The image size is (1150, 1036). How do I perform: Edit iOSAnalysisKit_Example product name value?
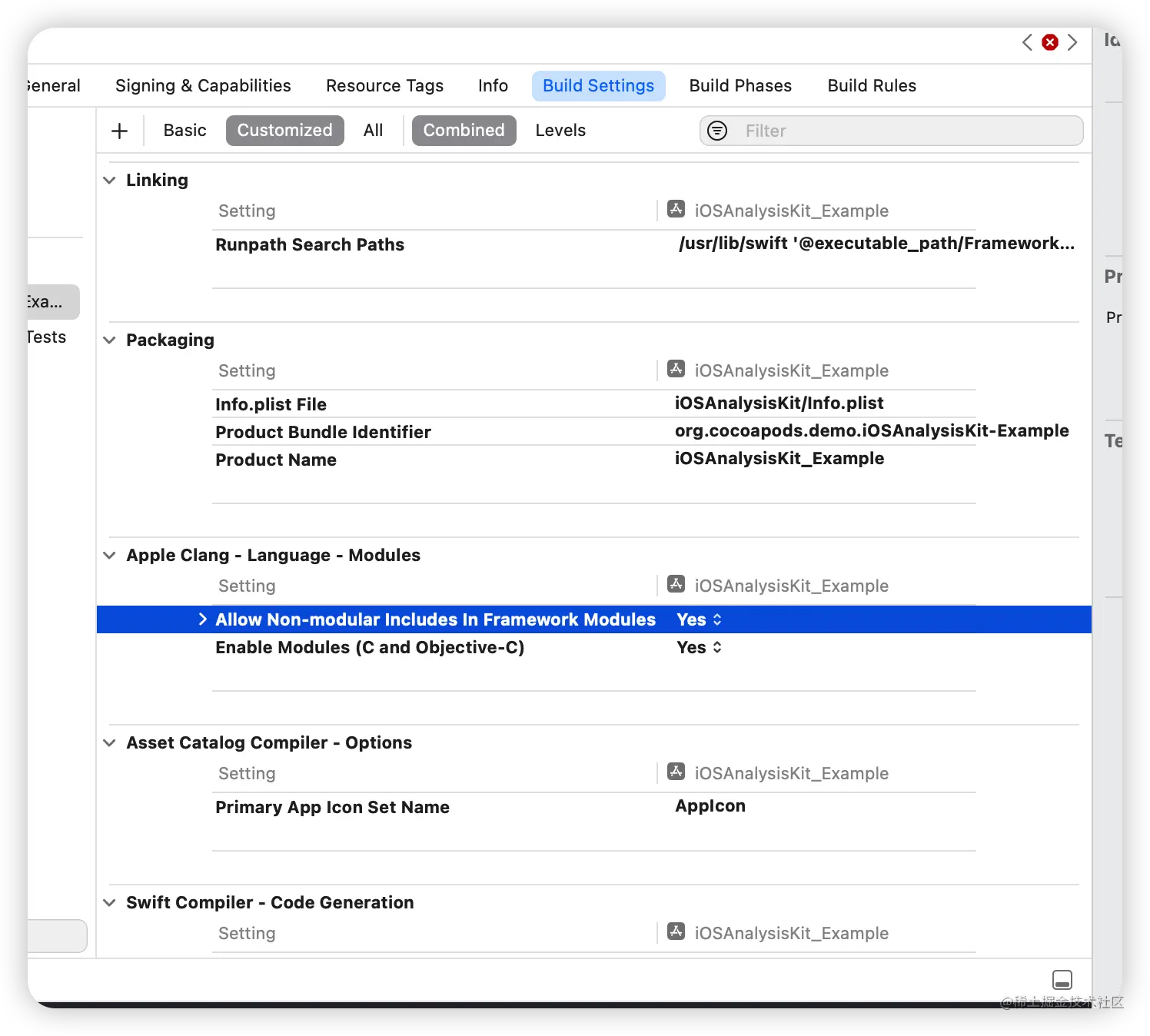pos(779,458)
